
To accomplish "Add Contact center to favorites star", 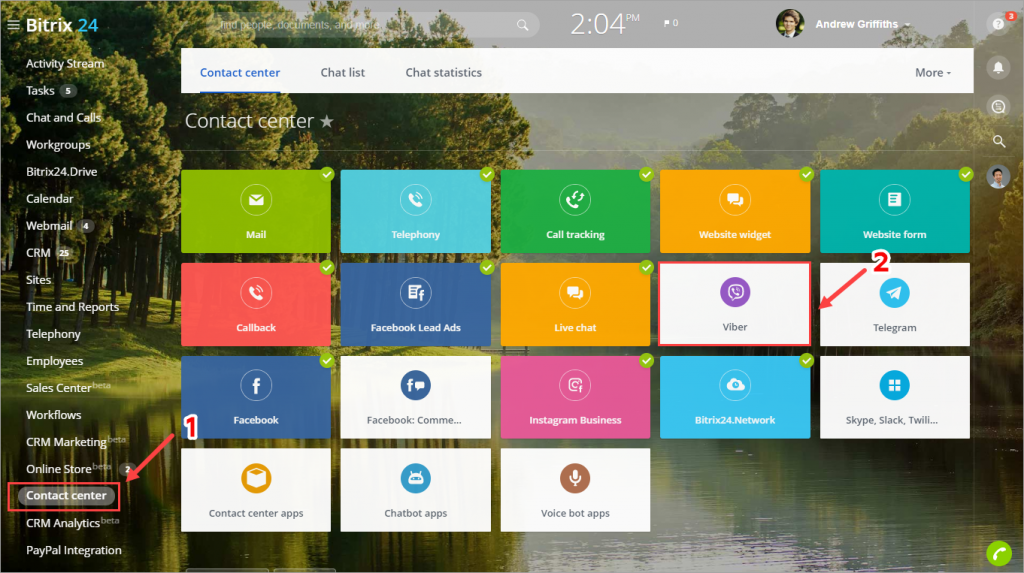I will [x=327, y=122].
